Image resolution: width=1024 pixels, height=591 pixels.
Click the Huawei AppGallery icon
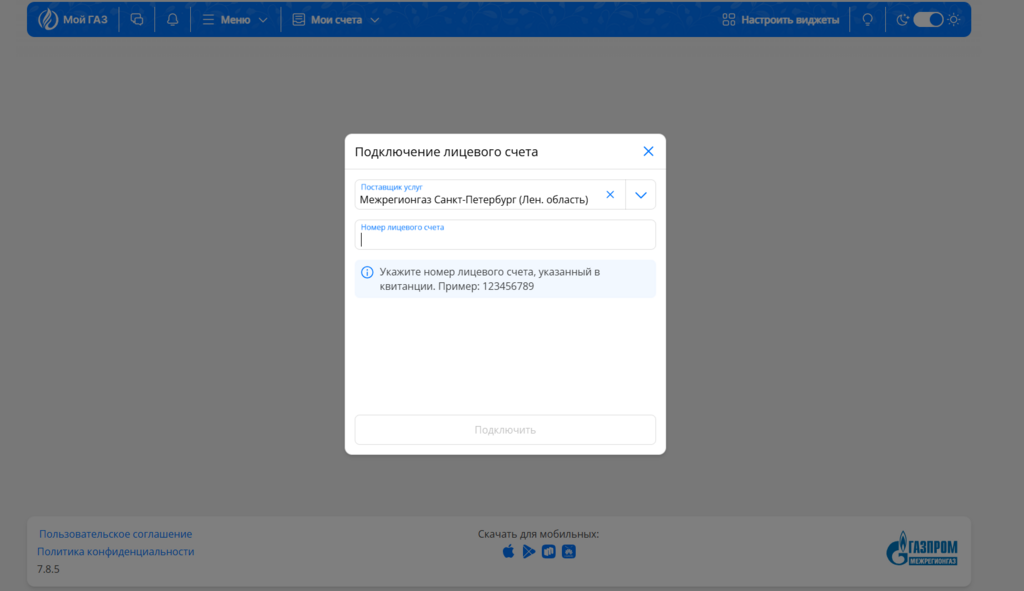(569, 551)
